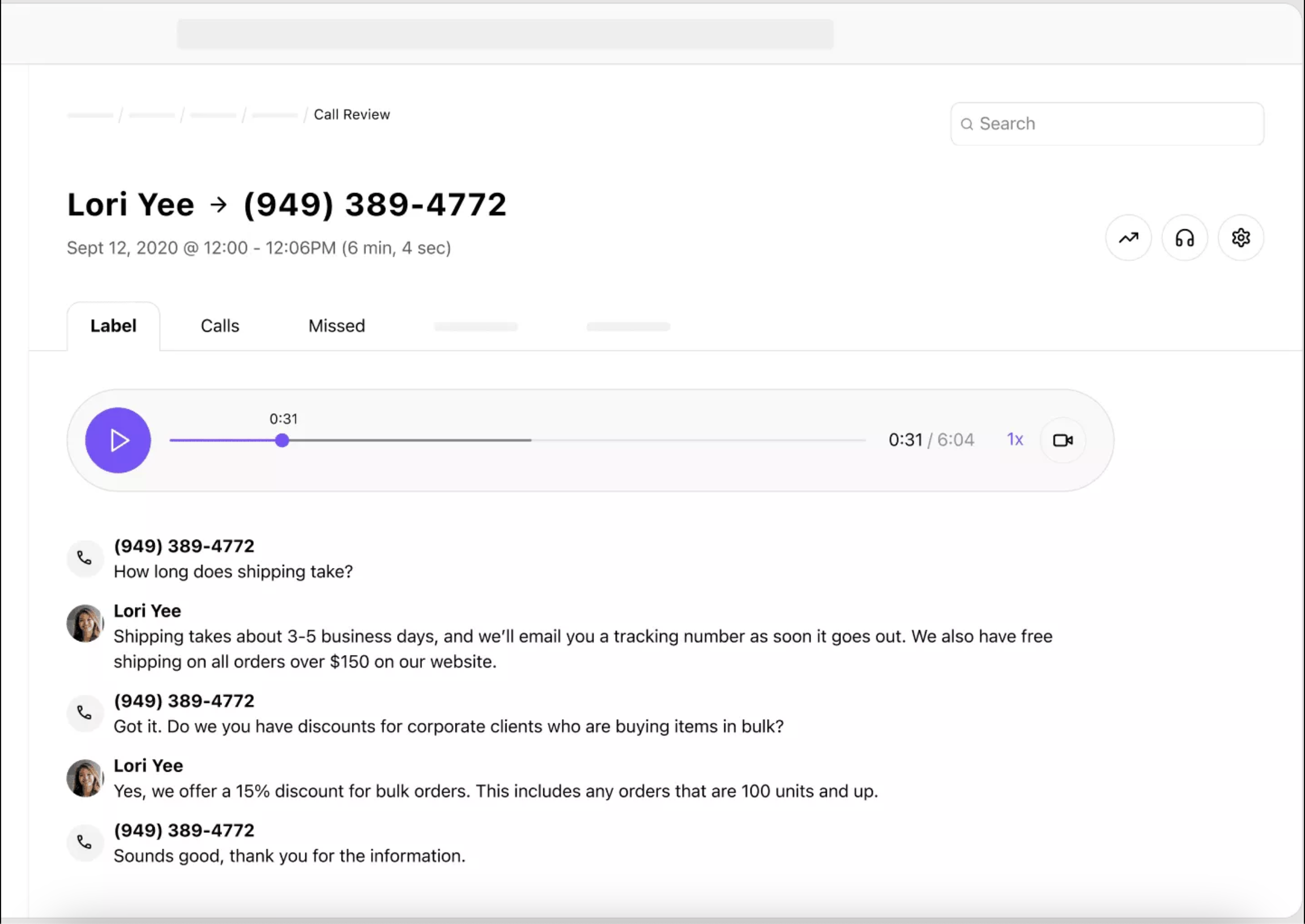The width and height of the screenshot is (1305, 924).
Task: Select the Label tab
Action: pyautogui.click(x=113, y=326)
